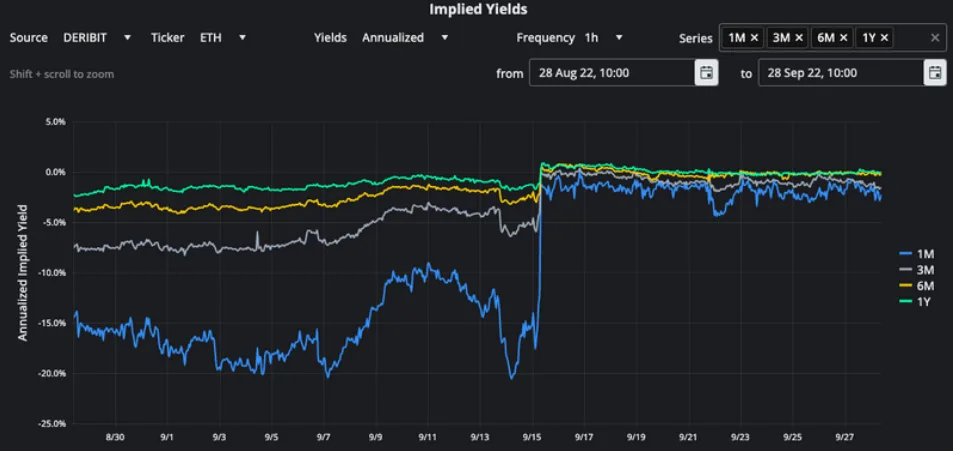Viewport: 953px width, 451px height.
Task: Click the Implied Yields chart title
Action: point(478,9)
